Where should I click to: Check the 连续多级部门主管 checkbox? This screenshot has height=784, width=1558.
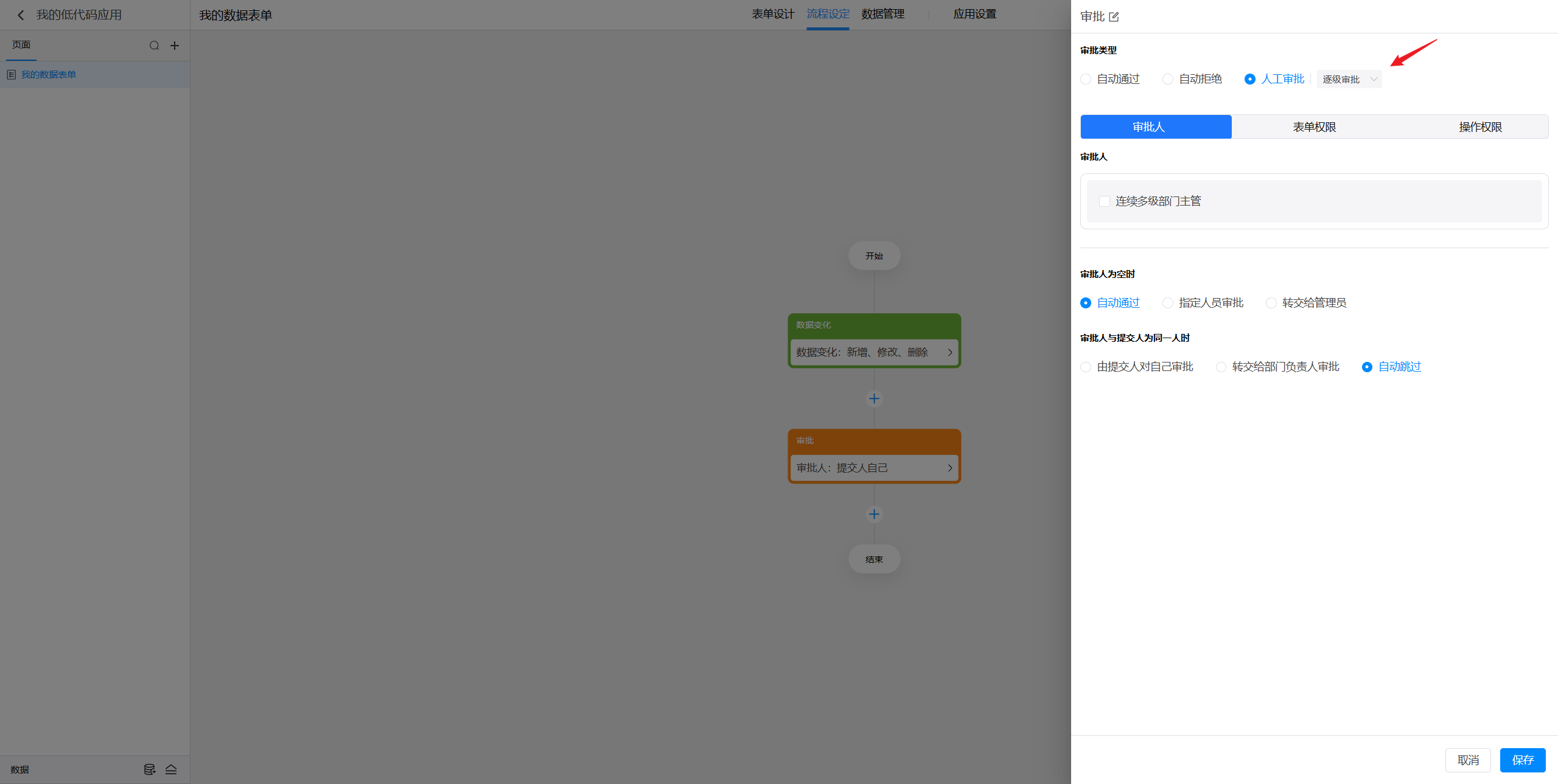tap(1104, 201)
